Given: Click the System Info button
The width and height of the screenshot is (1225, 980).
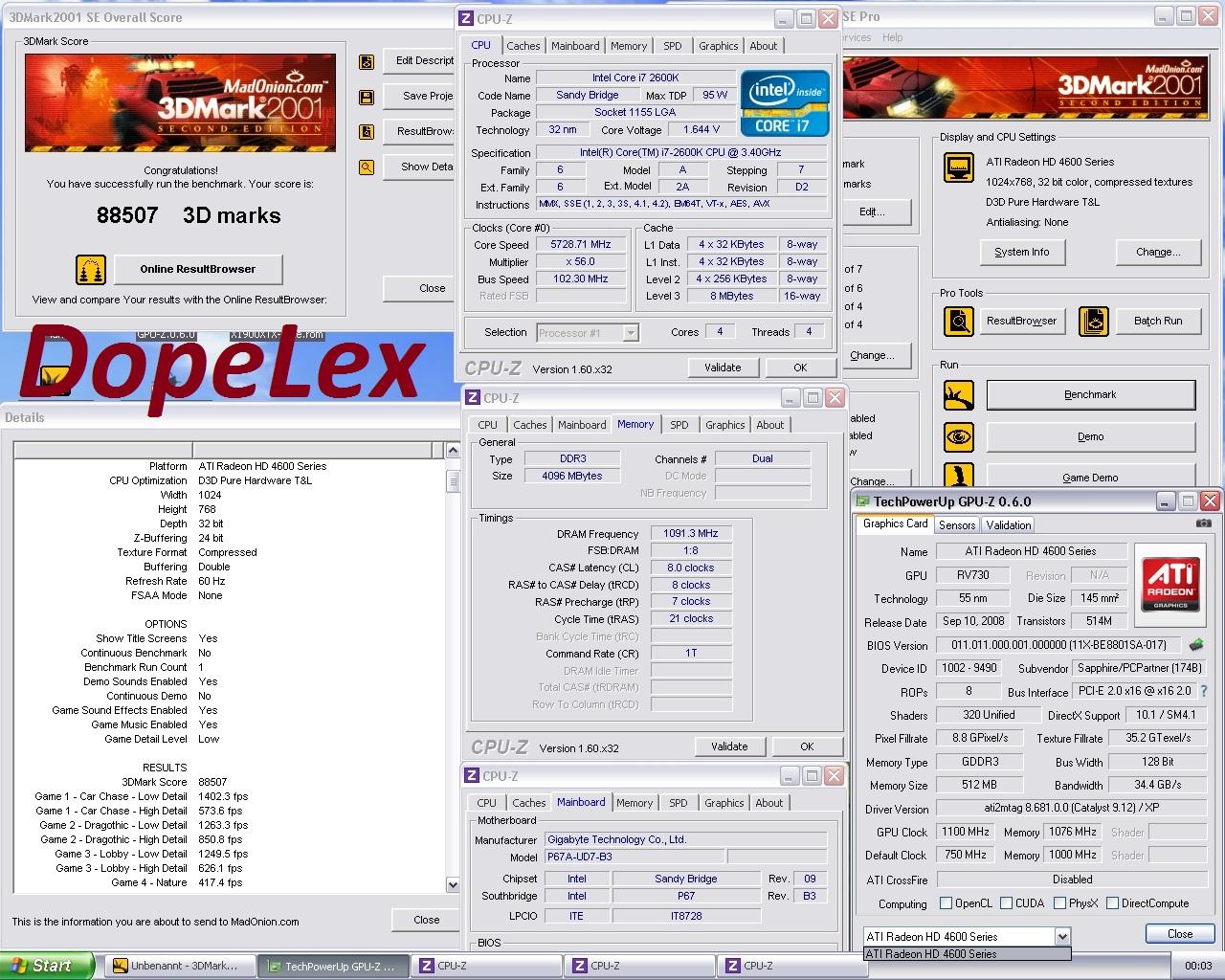Looking at the screenshot, I should (1022, 252).
